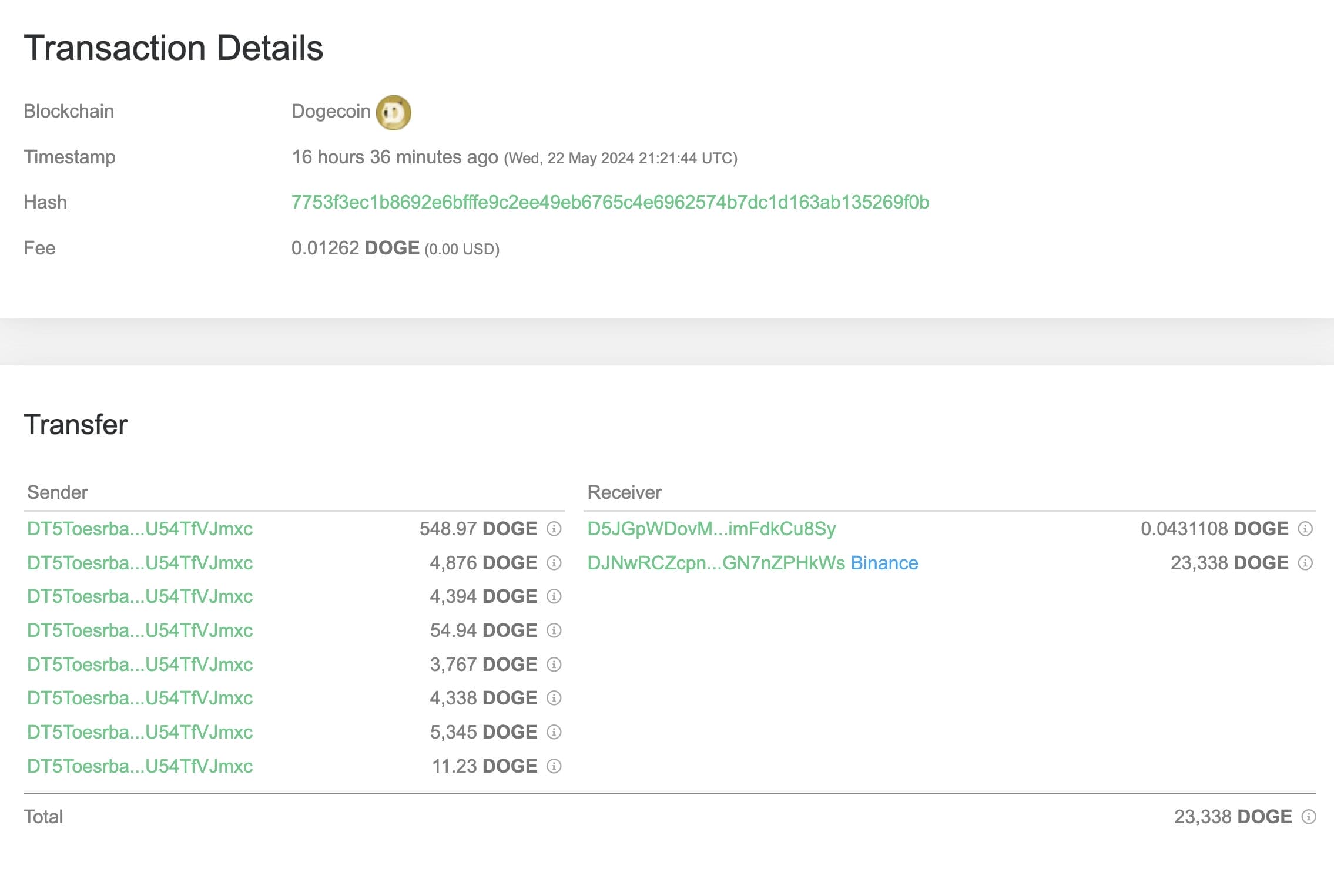Open receiver address DJNwRCZcpn...GN7nZPHkWs
This screenshot has width=1334, height=896.
pos(716,563)
